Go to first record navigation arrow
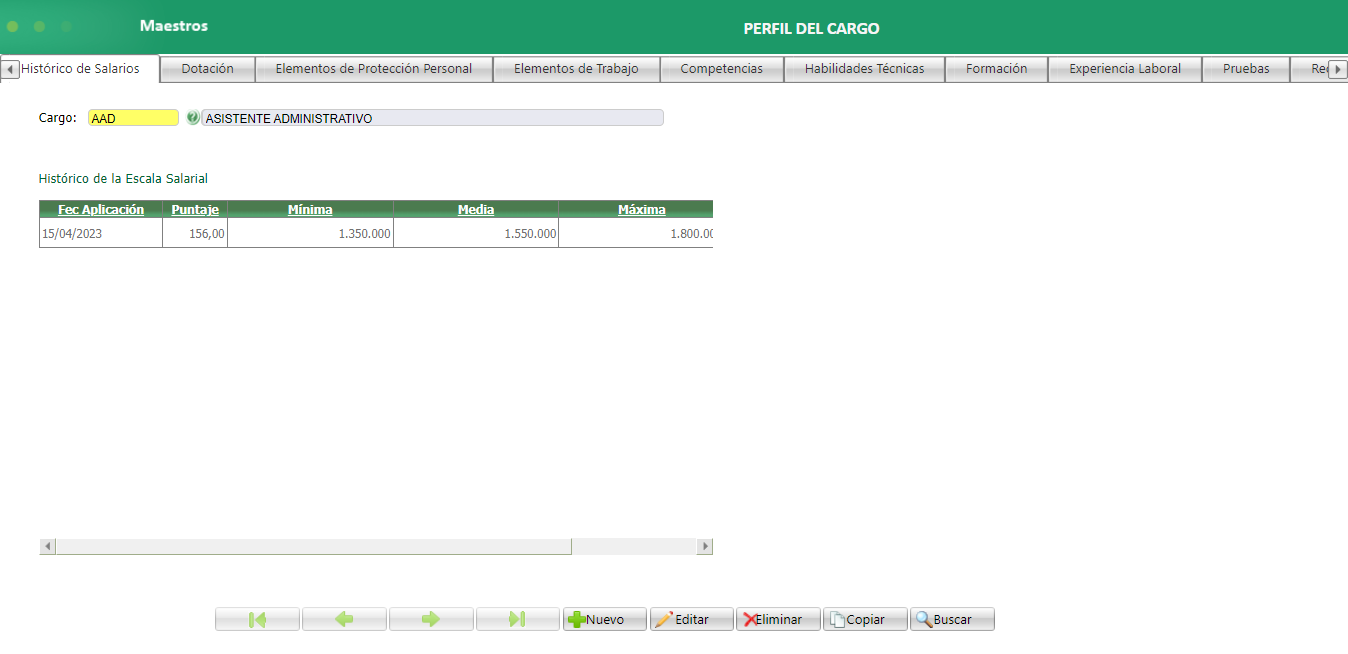 tap(257, 619)
